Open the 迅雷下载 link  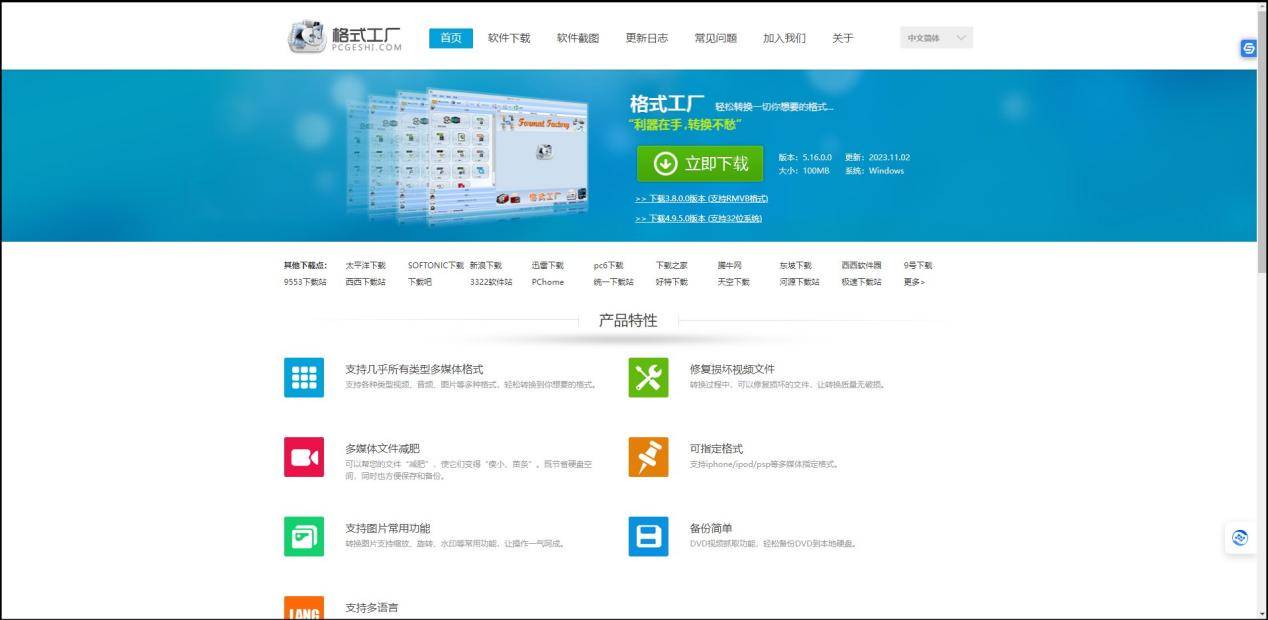[548, 265]
